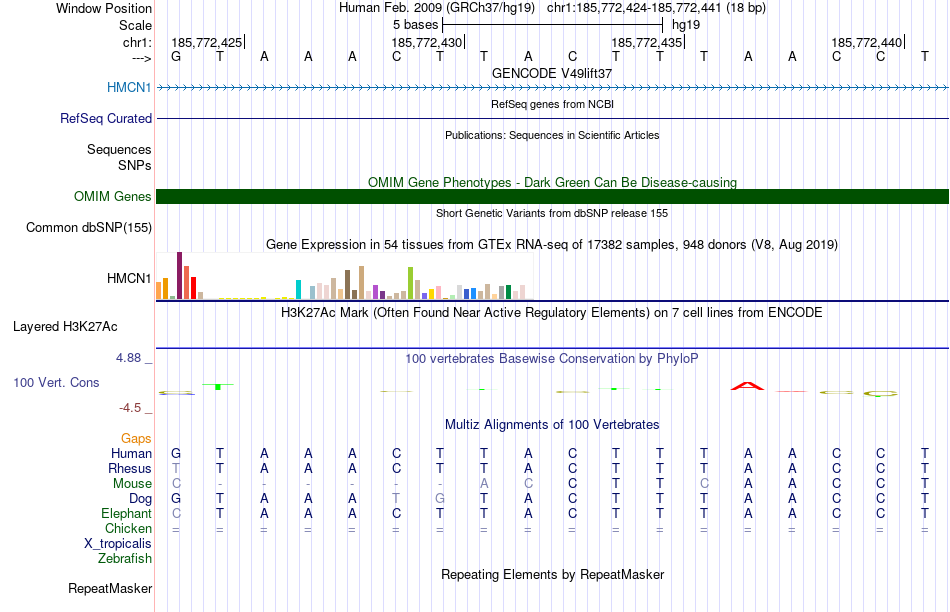Click the HMCN1 gene arrow line
Viewport: 950px width, 612px height.
point(553,88)
